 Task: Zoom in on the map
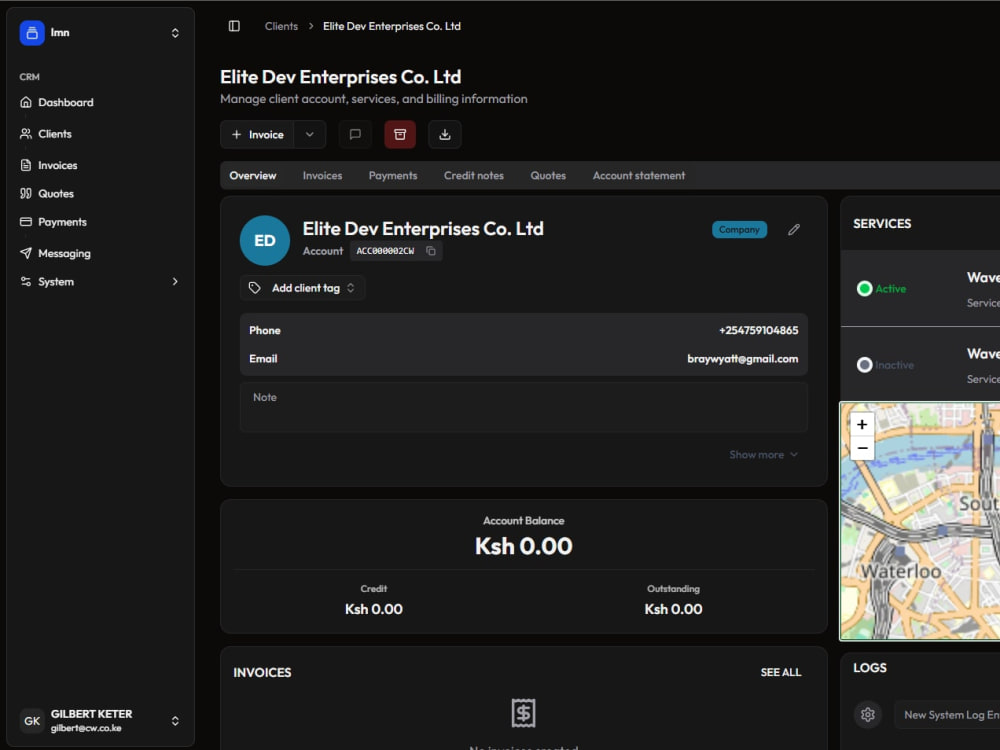(x=862, y=424)
